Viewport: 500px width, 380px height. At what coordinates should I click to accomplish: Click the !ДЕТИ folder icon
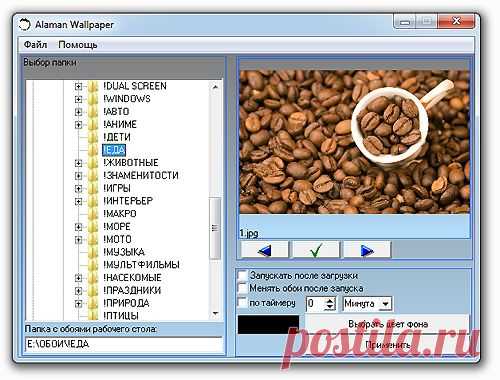tap(94, 137)
